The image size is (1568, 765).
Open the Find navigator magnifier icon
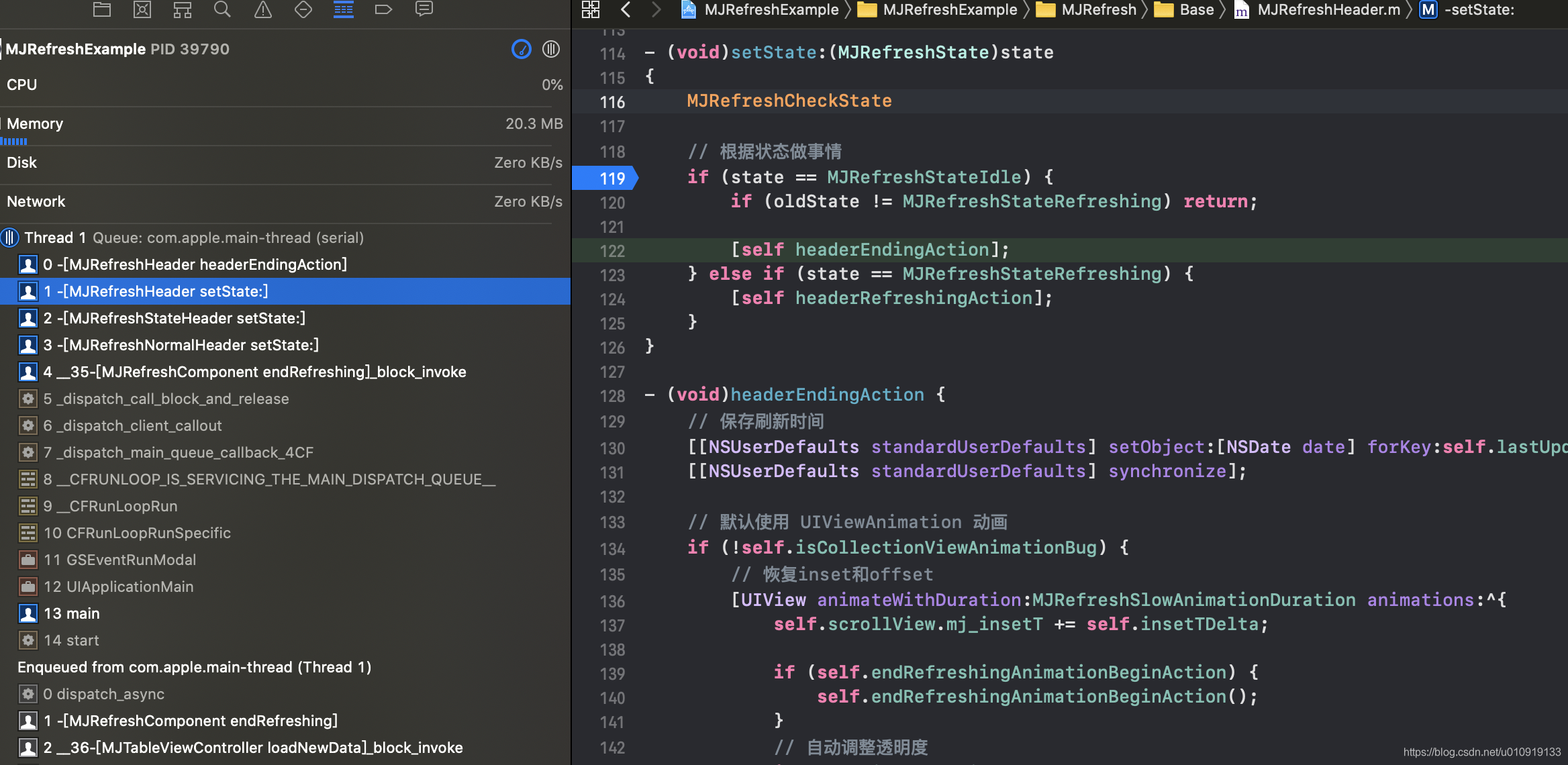(222, 9)
